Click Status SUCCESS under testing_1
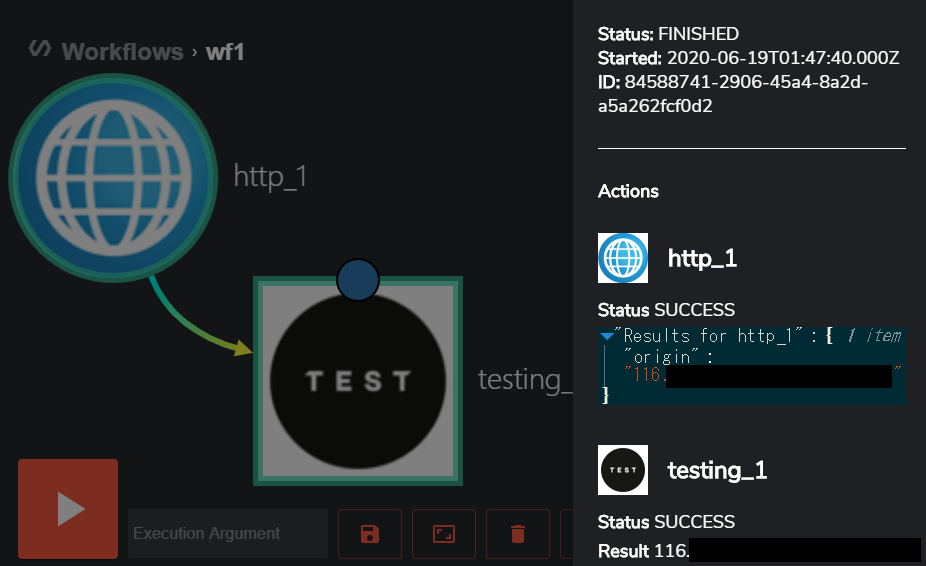This screenshot has height=566, width=926. [x=666, y=522]
